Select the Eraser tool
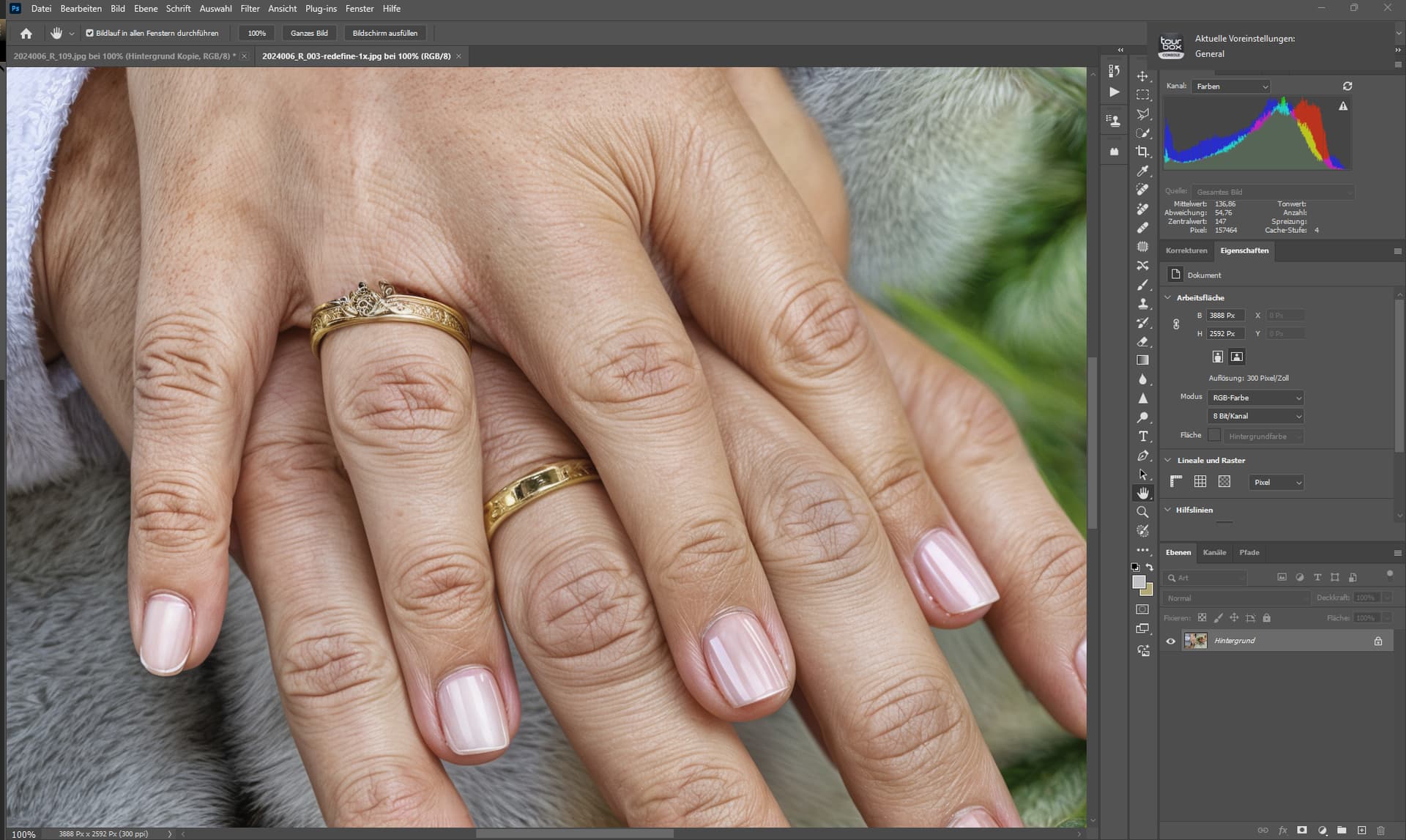 (x=1142, y=341)
